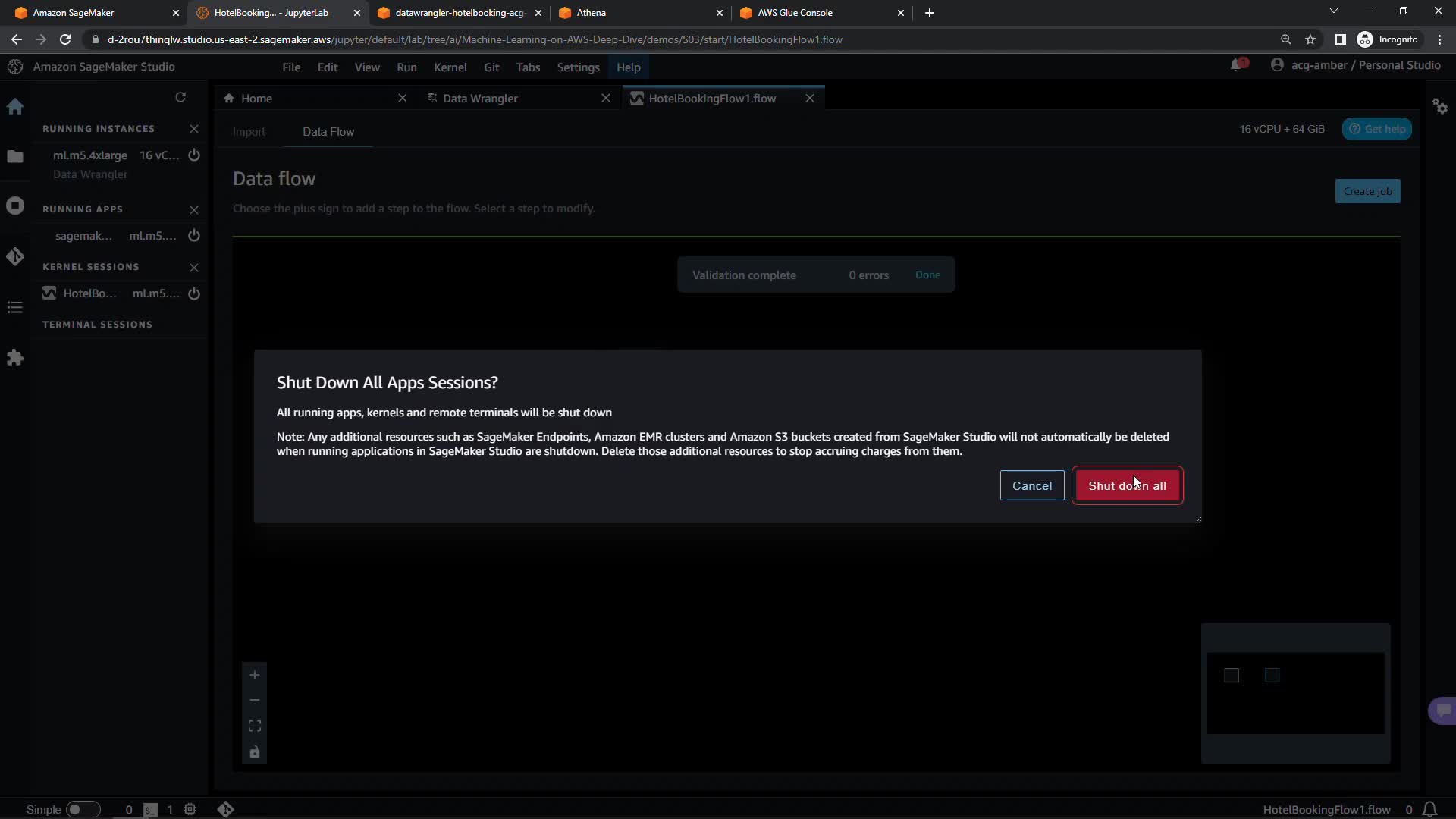Confirm with Shut down all button
1456x819 pixels.
pos(1127,485)
